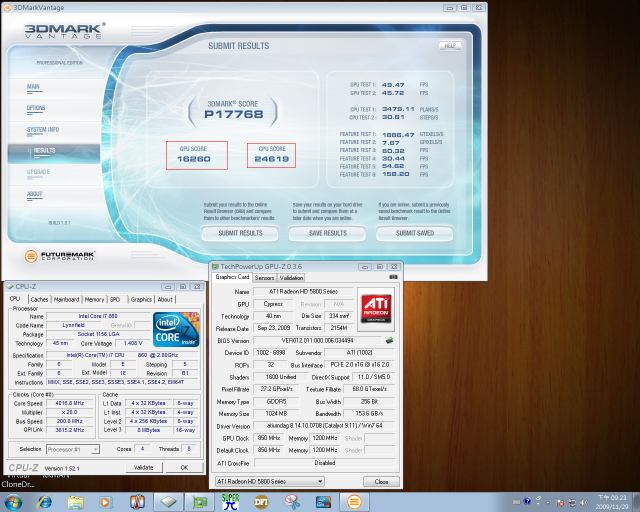Click the Close button in GPU-Z
This screenshot has height=512, width=640.
(381, 482)
